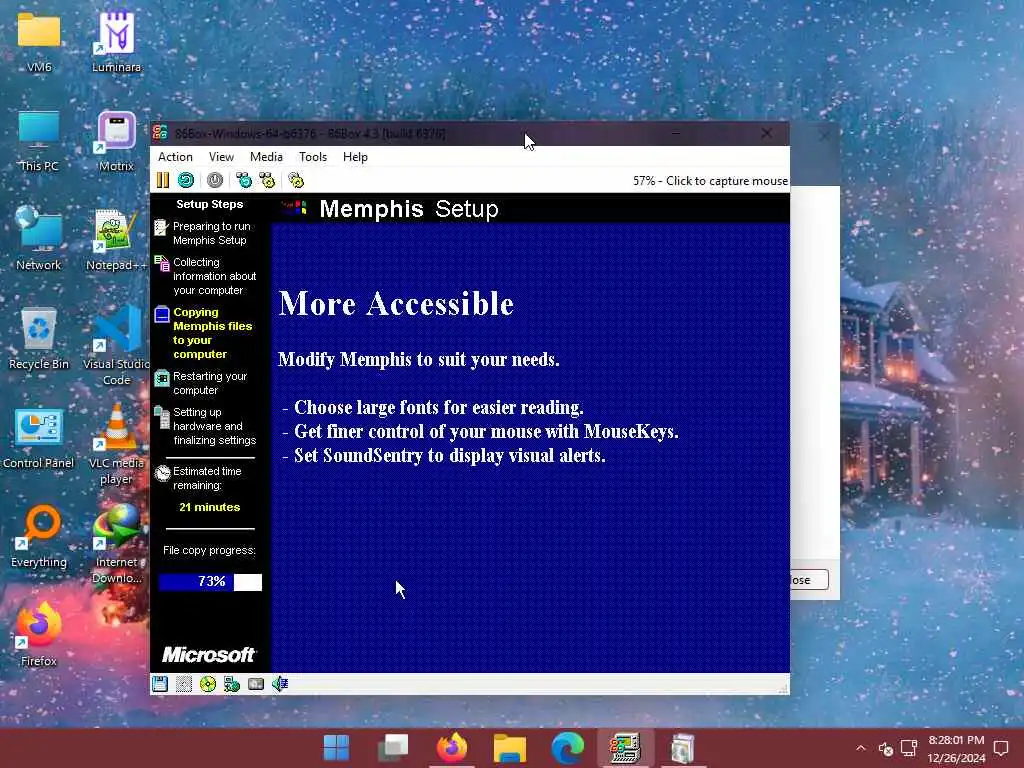The width and height of the screenshot is (1024, 768).
Task: Click the hard disk status bar icon
Action: click(256, 684)
